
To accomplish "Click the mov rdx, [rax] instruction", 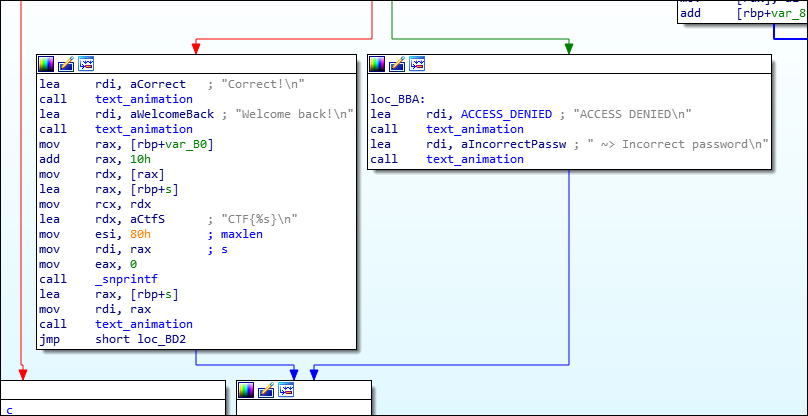I will [102, 174].
